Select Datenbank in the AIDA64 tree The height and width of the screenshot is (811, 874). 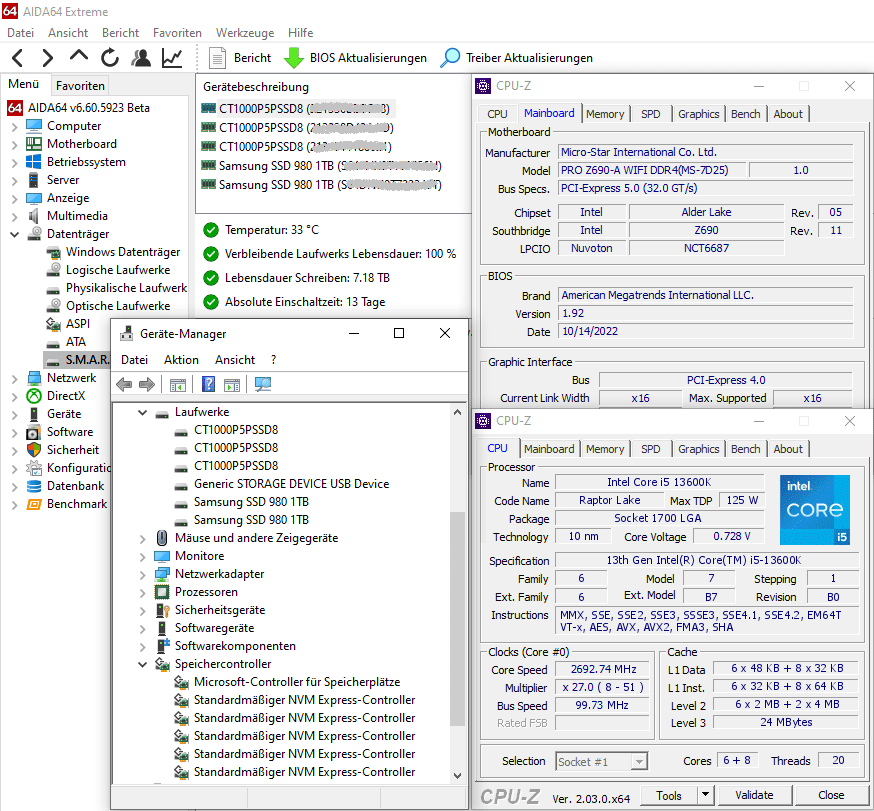pos(75,486)
